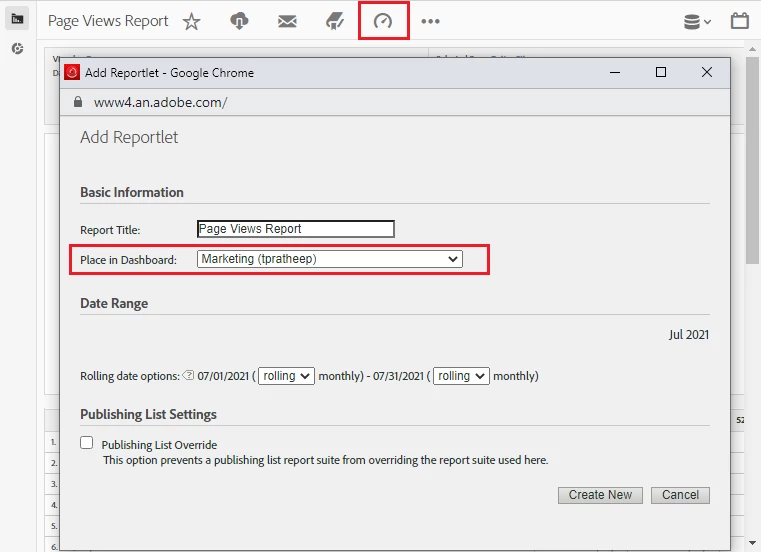Click into the Report Title field
Viewport: 761px width, 552px height.
[x=296, y=229]
